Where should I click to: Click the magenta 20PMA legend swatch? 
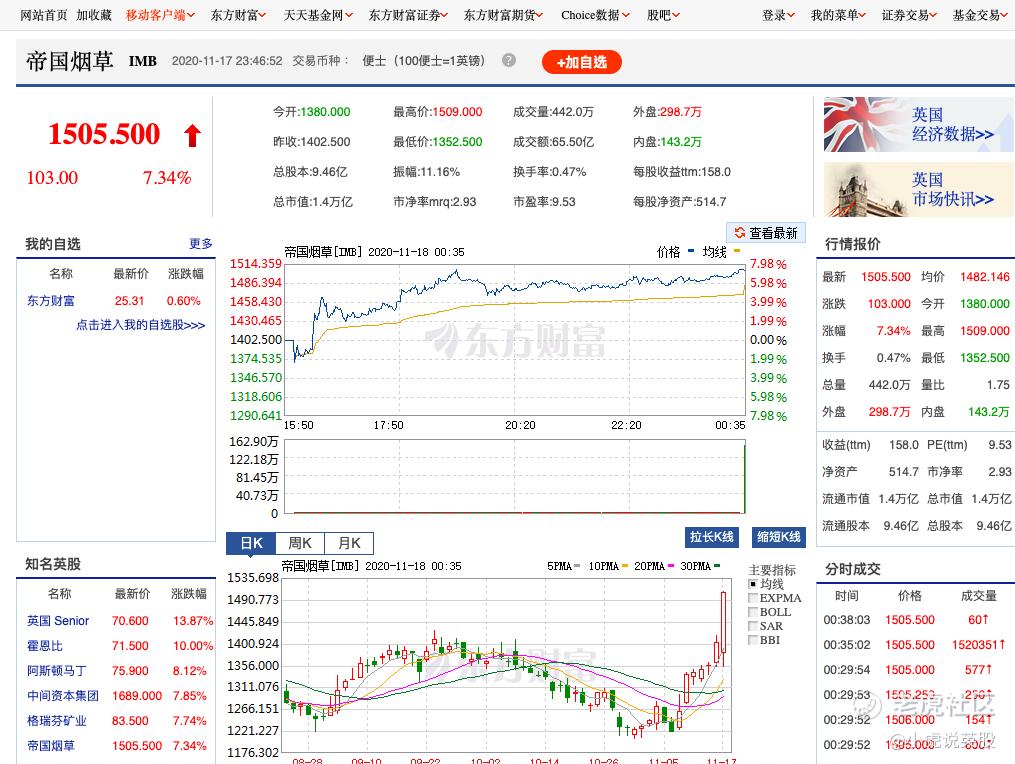coord(671,566)
